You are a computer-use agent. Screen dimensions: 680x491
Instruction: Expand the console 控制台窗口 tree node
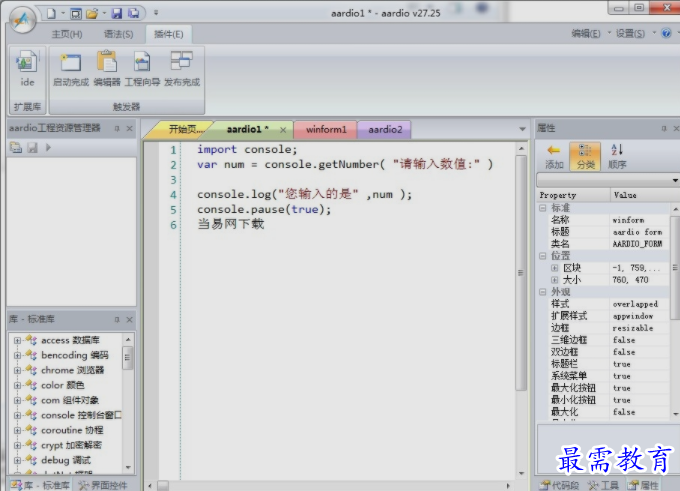(17, 415)
